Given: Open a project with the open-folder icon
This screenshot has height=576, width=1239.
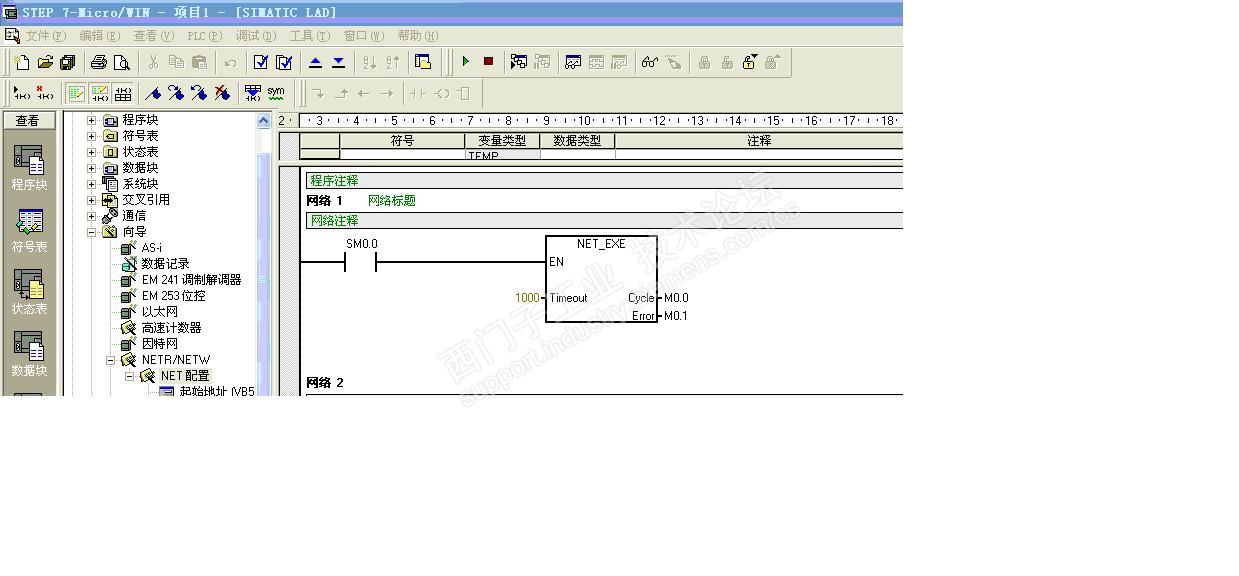Looking at the screenshot, I should click(x=45, y=62).
